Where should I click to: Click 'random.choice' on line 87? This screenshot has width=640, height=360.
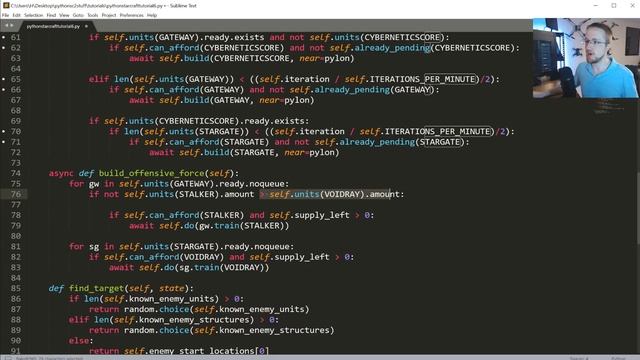click(x=156, y=309)
